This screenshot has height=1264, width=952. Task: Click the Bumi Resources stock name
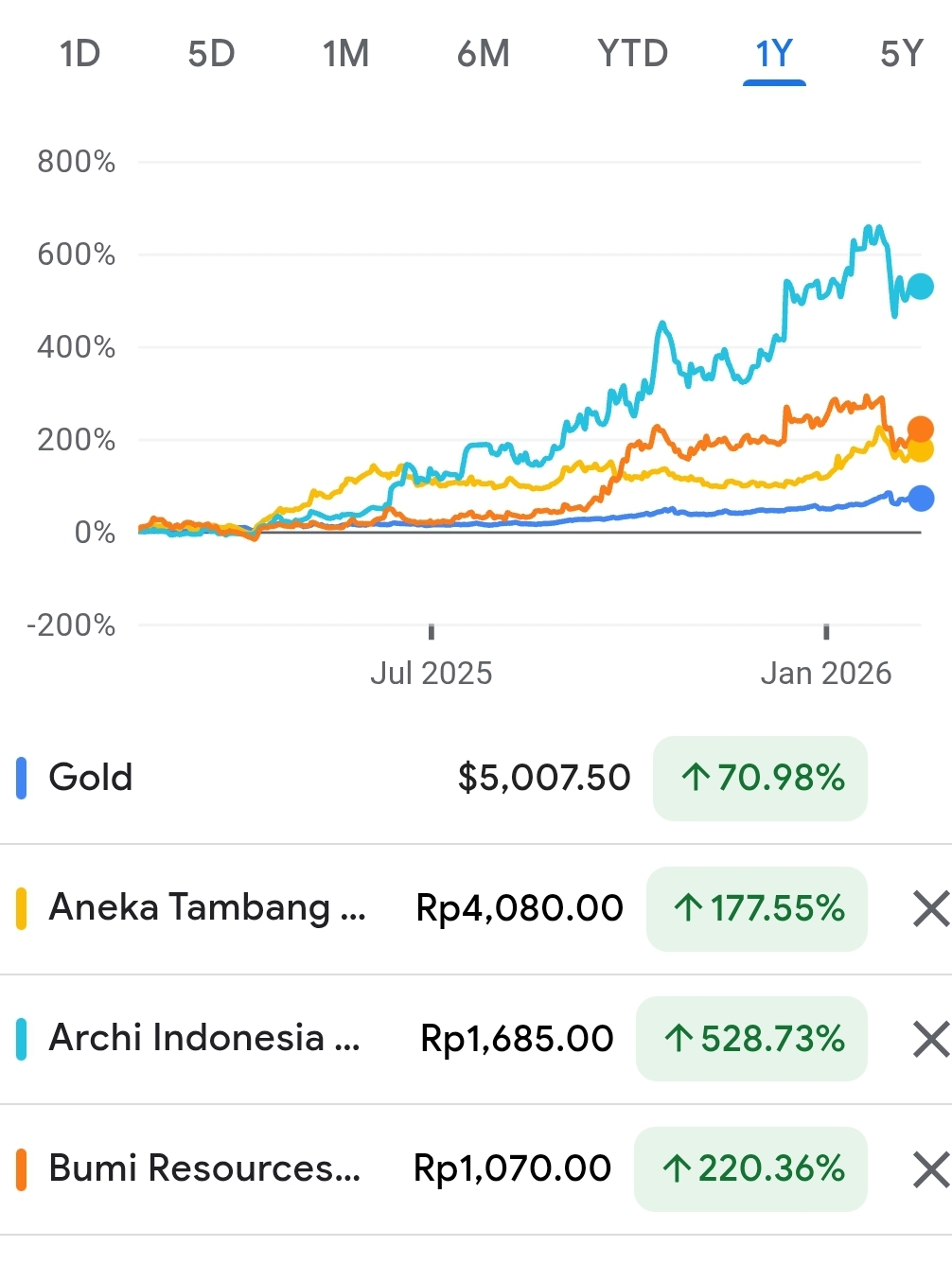tap(204, 1168)
